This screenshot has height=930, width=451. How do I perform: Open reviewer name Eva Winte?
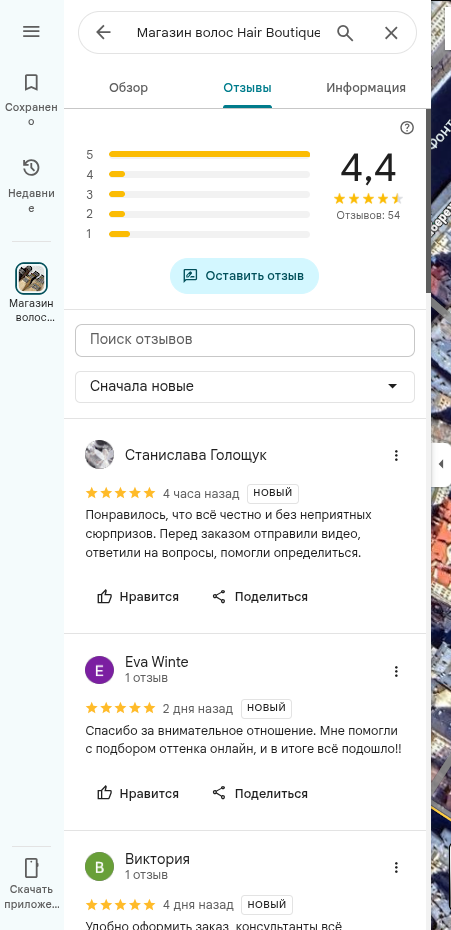pos(157,662)
